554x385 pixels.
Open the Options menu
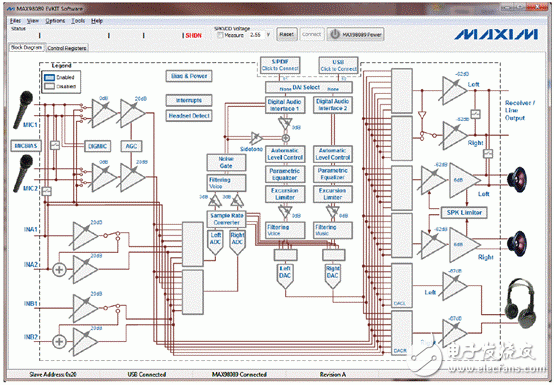coord(55,21)
